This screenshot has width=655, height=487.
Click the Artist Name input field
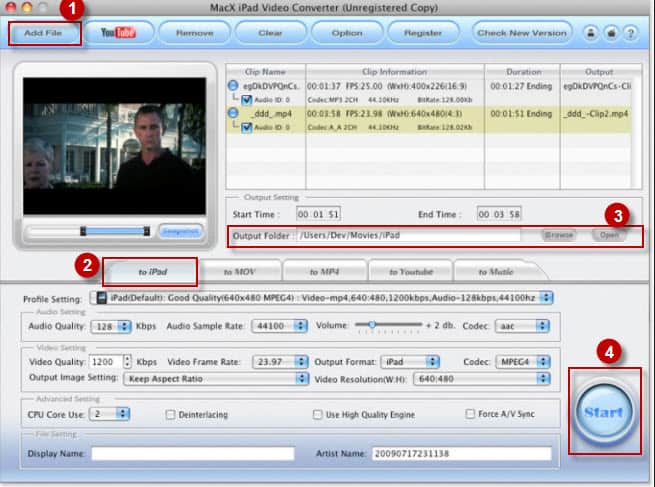[x=461, y=454]
